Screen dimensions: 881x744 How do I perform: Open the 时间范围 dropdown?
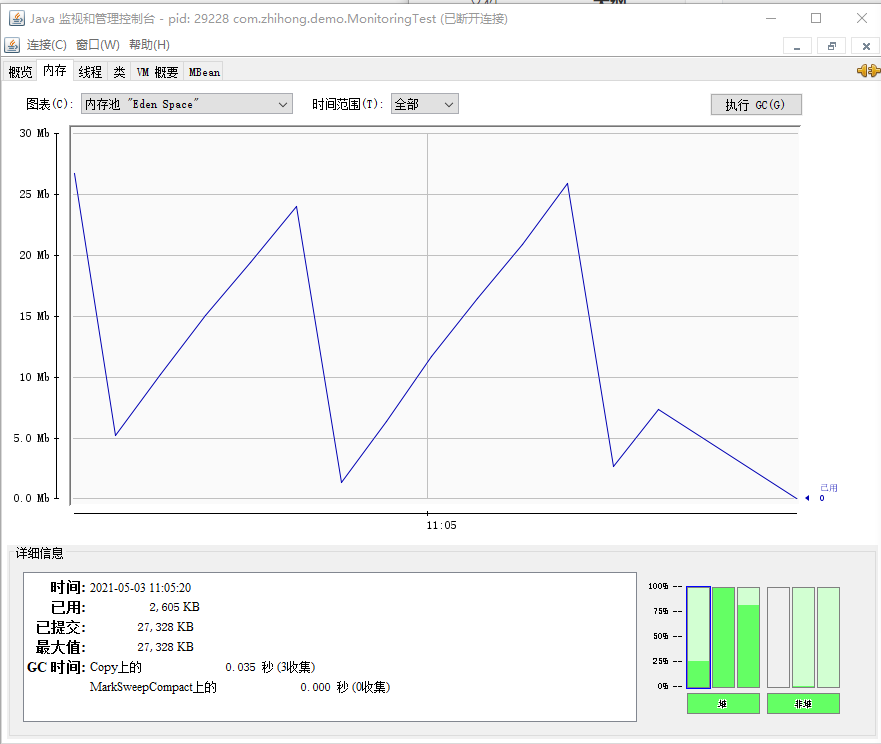click(425, 104)
